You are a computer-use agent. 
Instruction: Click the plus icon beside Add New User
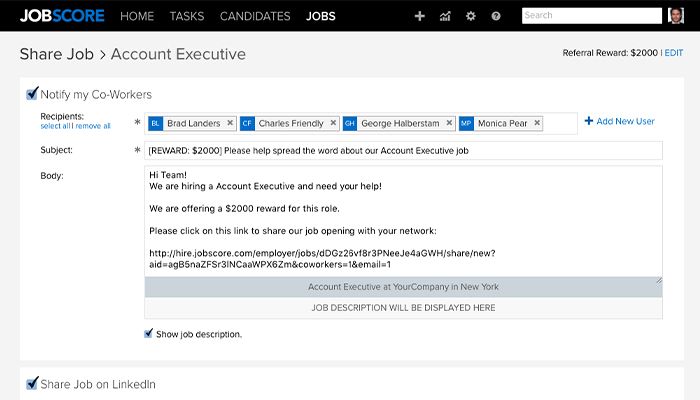click(589, 121)
